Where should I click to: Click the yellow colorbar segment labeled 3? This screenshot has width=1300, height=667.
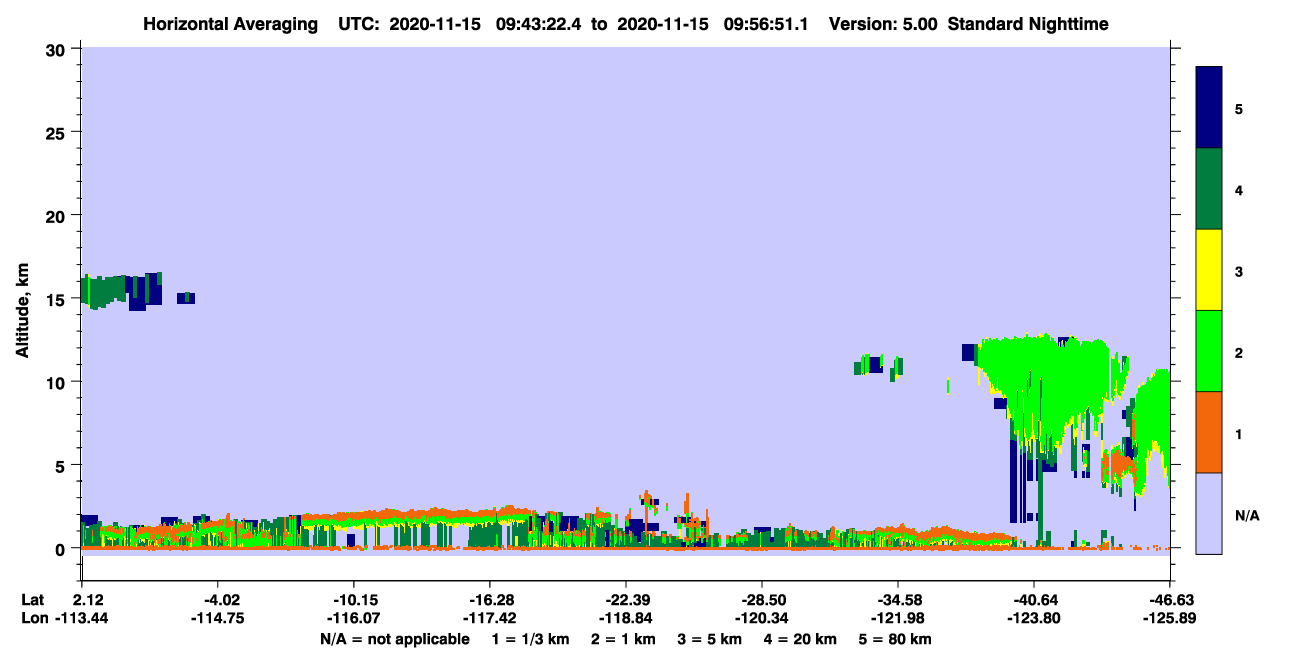click(1209, 270)
